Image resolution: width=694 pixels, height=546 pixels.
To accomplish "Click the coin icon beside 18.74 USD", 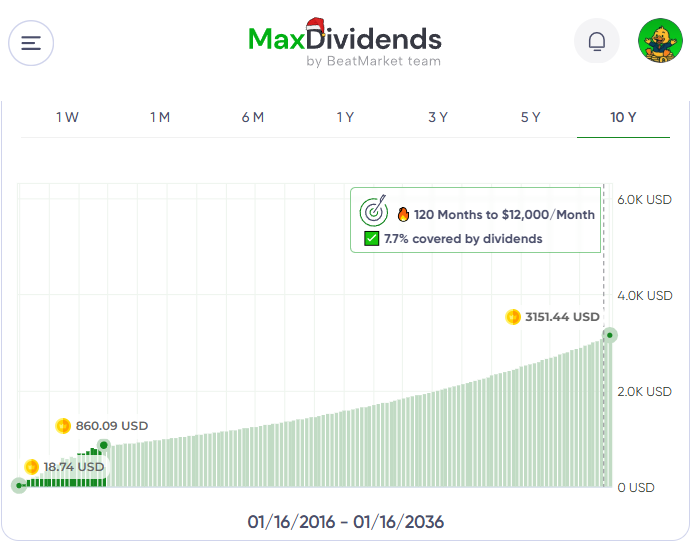I will [x=31, y=467].
